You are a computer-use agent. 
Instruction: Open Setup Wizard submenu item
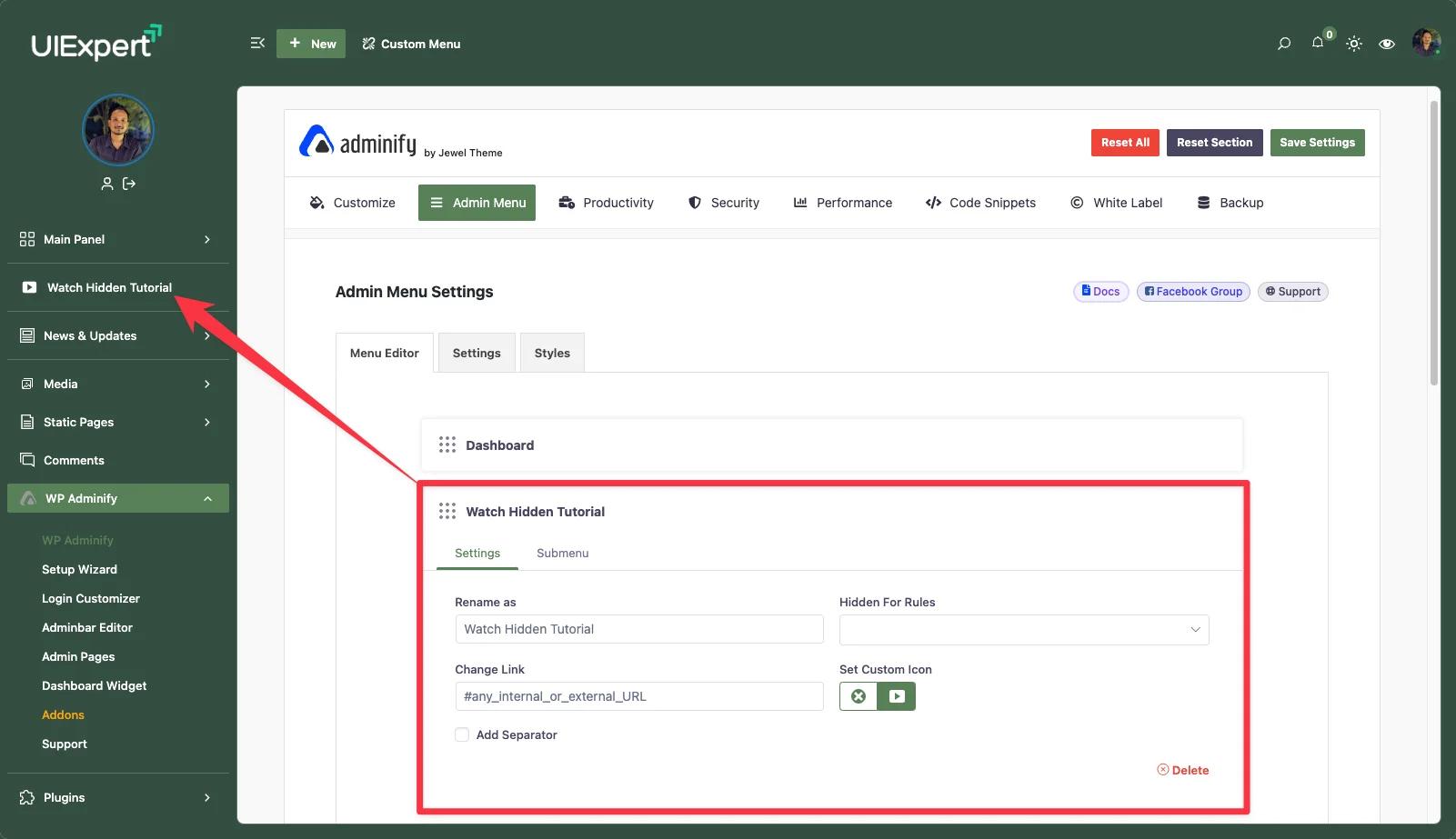click(x=79, y=569)
